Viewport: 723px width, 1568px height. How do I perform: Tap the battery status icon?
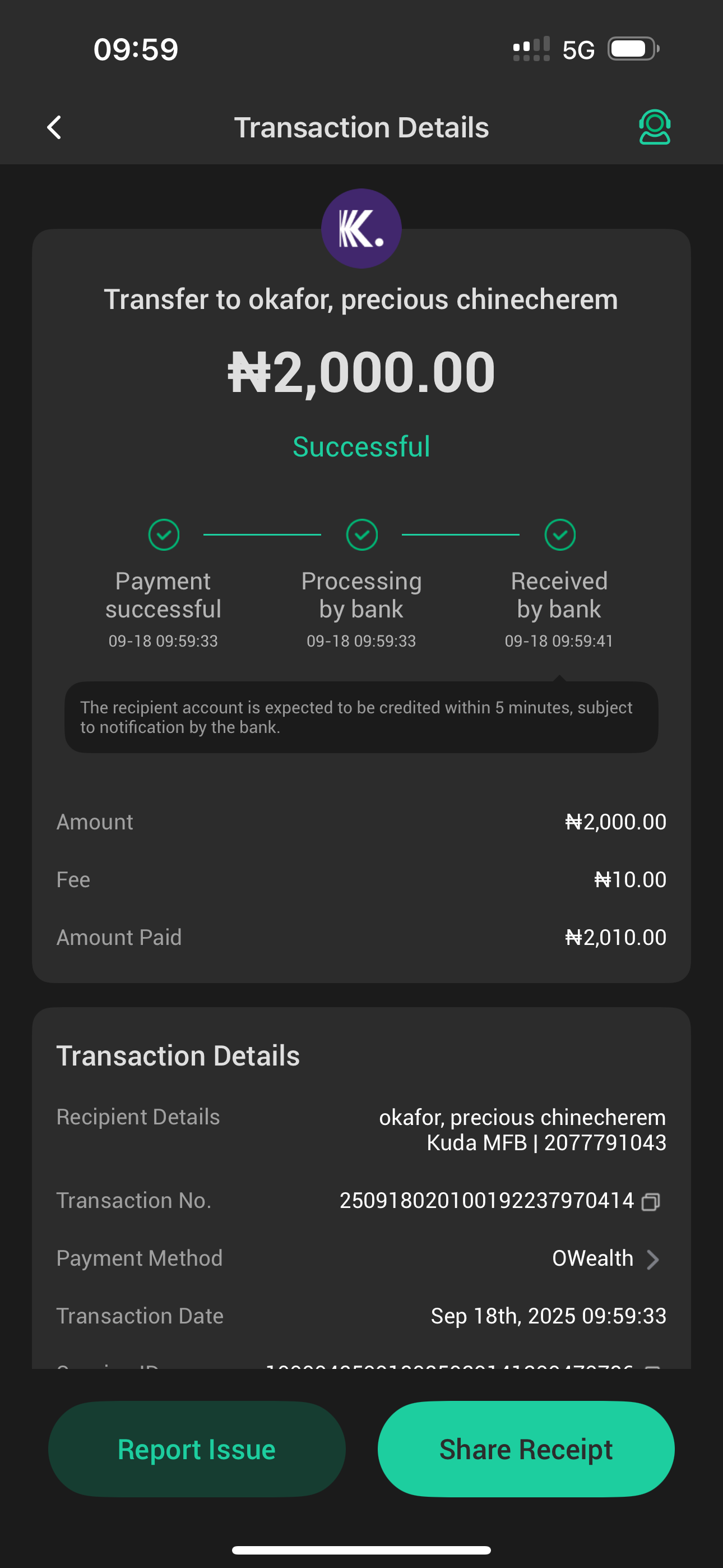point(633,49)
